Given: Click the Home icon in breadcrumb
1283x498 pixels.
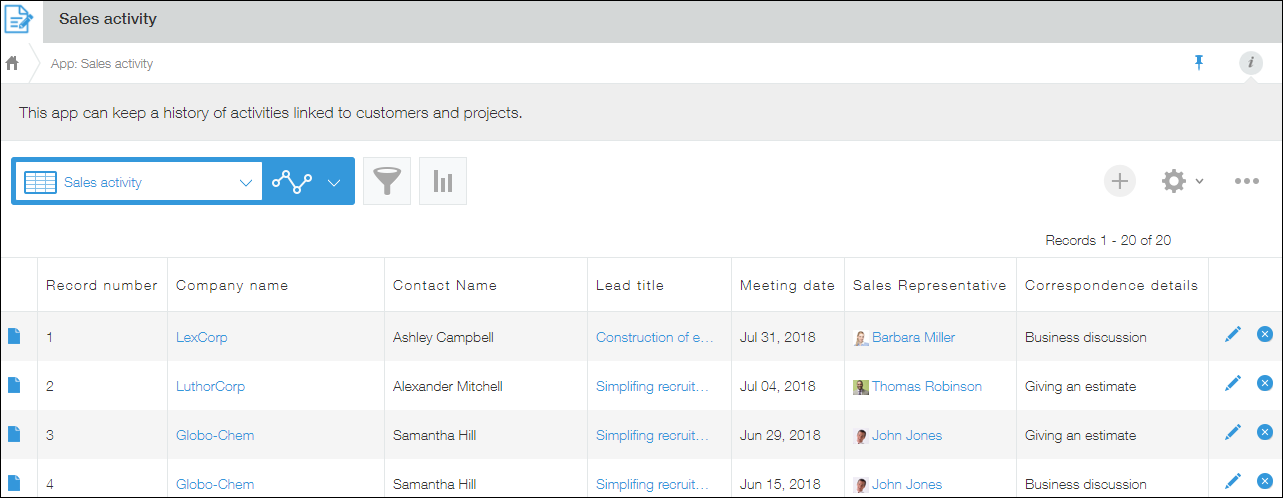Looking at the screenshot, I should coord(12,63).
